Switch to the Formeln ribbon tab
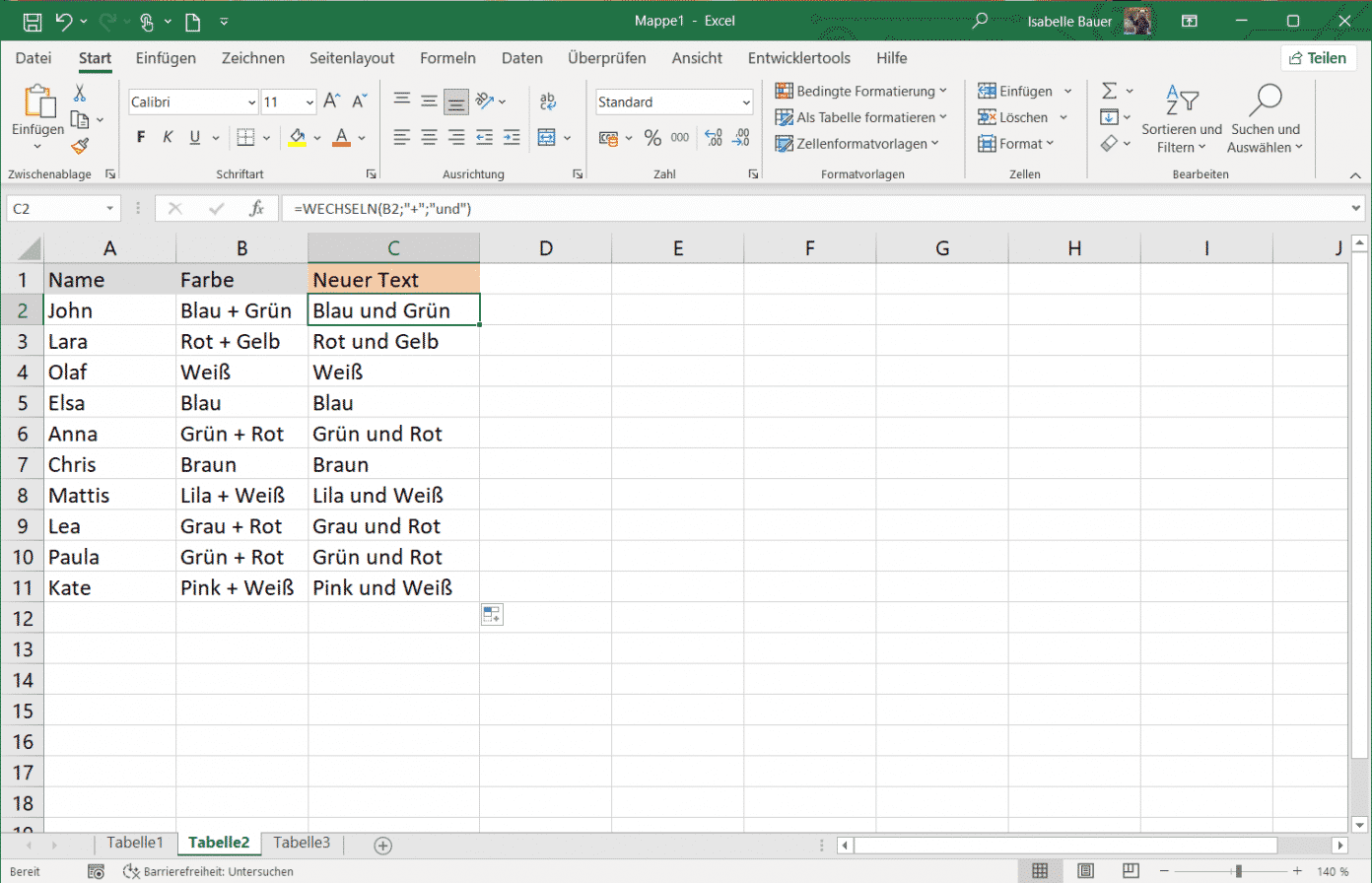 coord(447,58)
